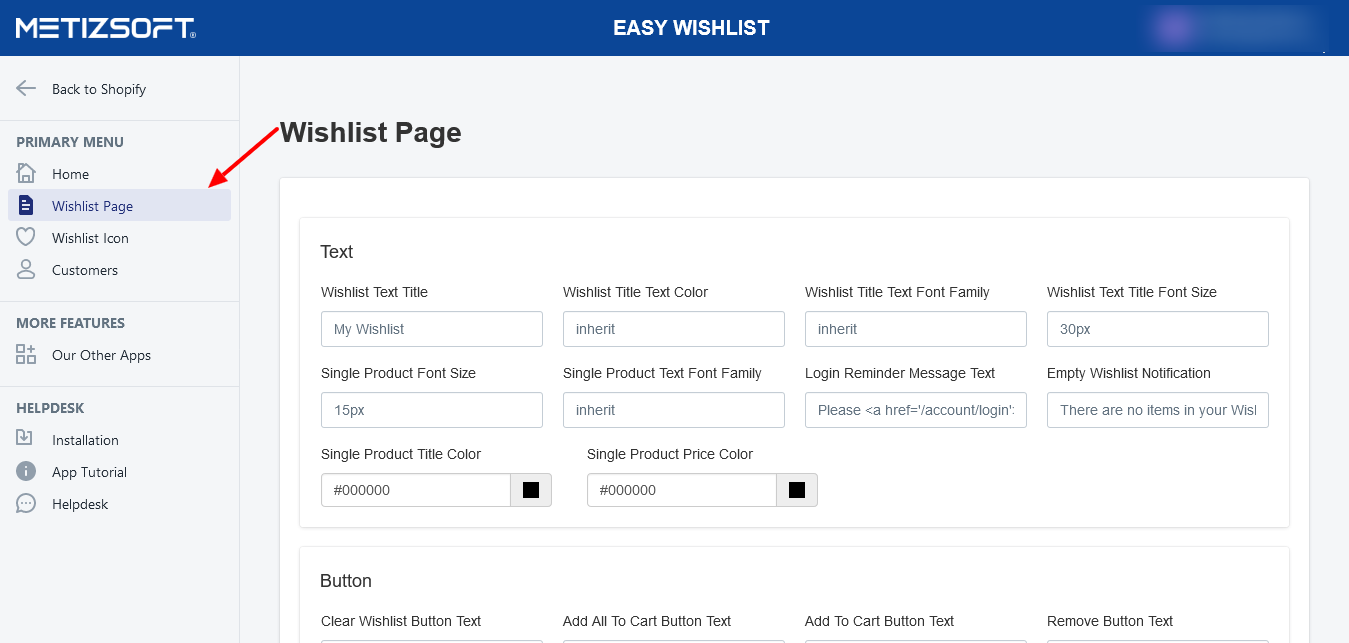Open the App Tutorial link

tap(89, 472)
